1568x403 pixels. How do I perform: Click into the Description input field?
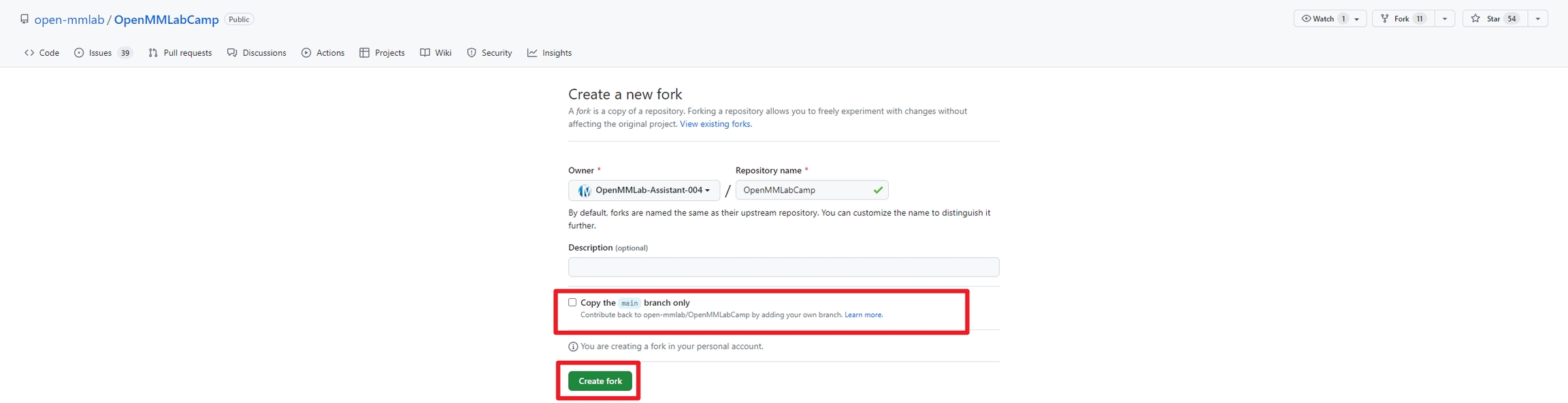783,268
